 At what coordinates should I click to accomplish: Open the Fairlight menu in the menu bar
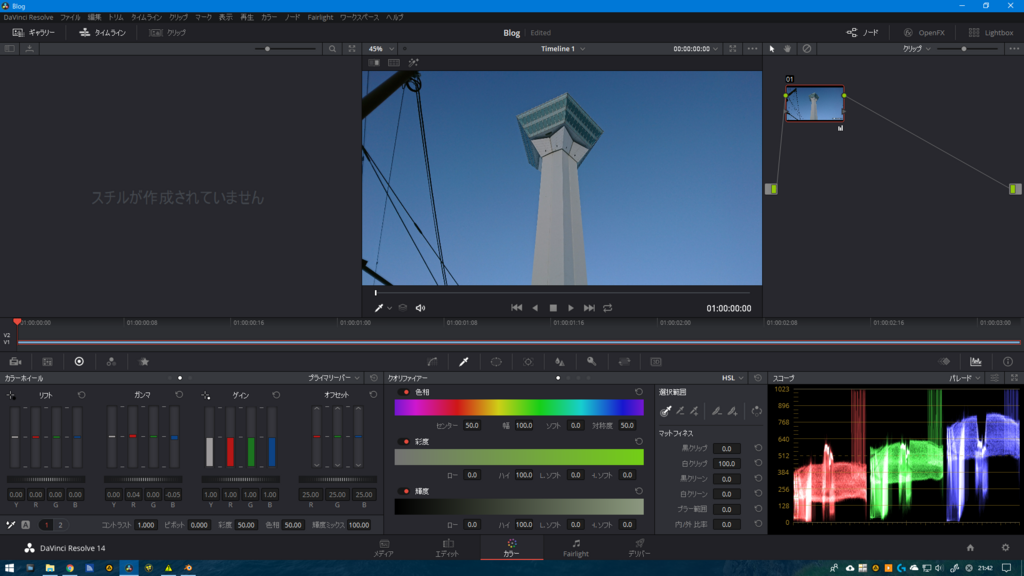(320, 18)
